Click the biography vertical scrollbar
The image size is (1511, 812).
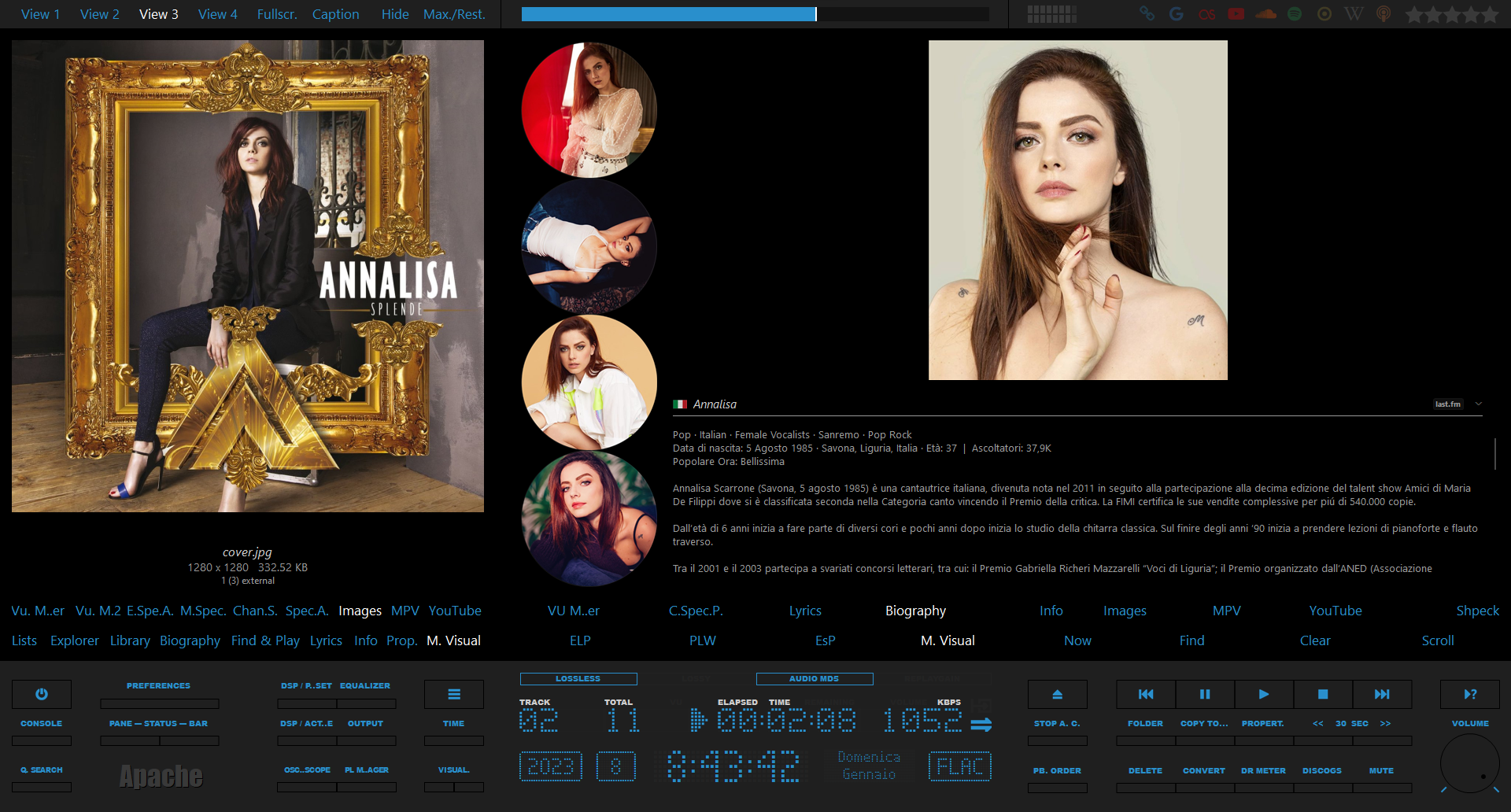1494,454
